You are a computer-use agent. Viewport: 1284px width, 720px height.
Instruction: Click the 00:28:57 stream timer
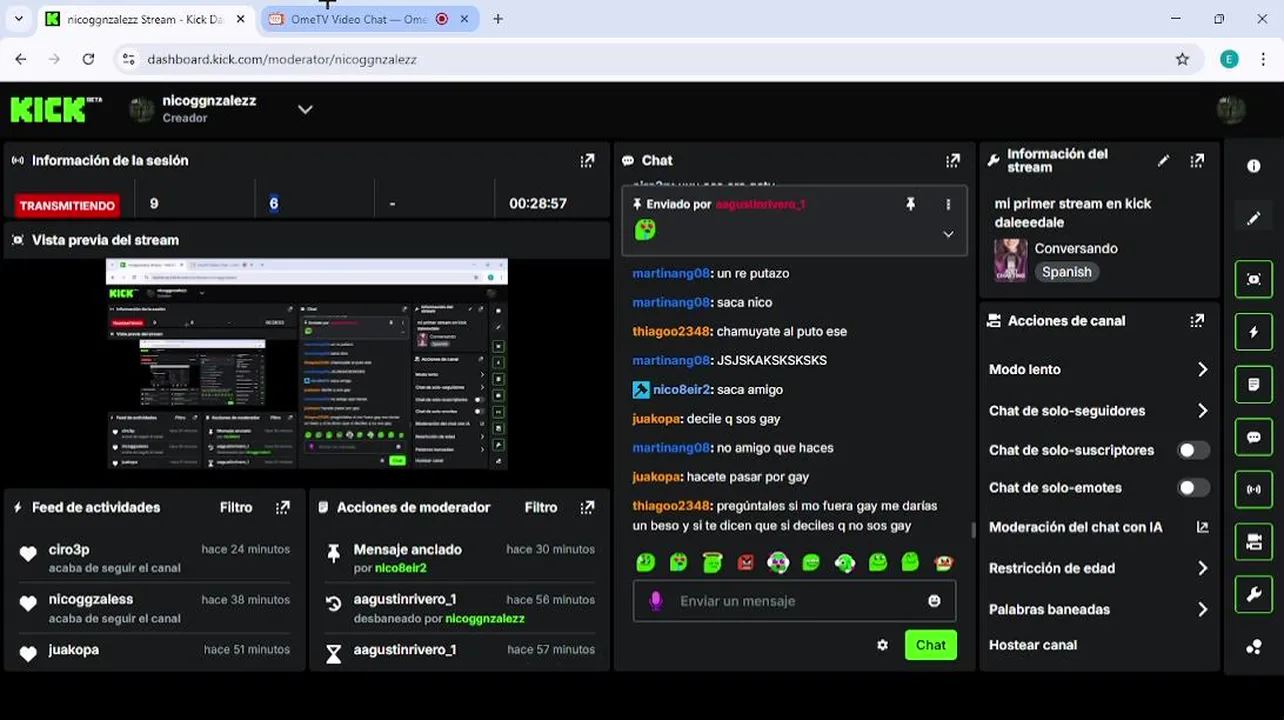(538, 203)
